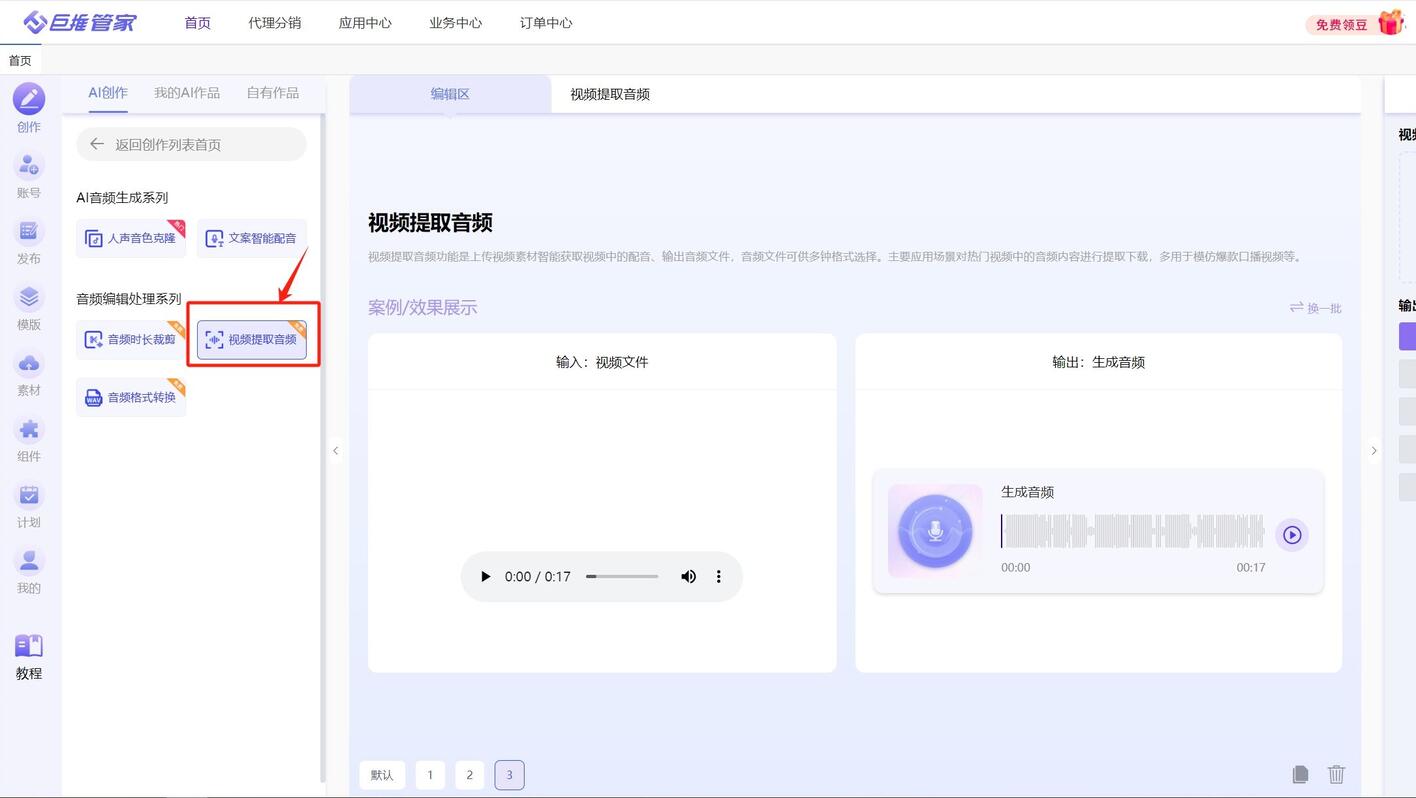Screen dimensions: 1416x798
Task: Open the 创作 sidebar icon
Action: coord(29,99)
